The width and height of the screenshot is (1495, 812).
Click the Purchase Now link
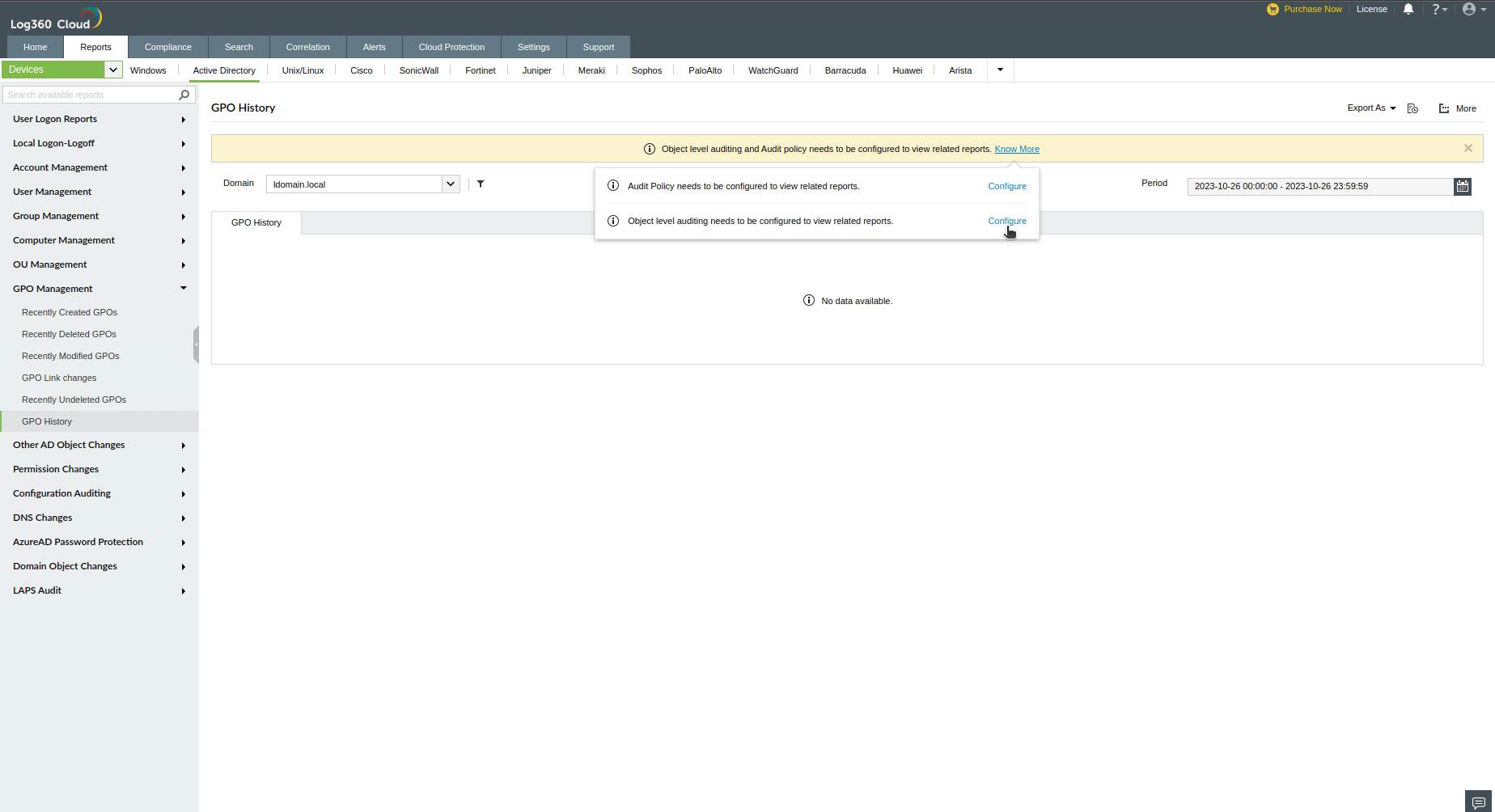pyautogui.click(x=1313, y=9)
